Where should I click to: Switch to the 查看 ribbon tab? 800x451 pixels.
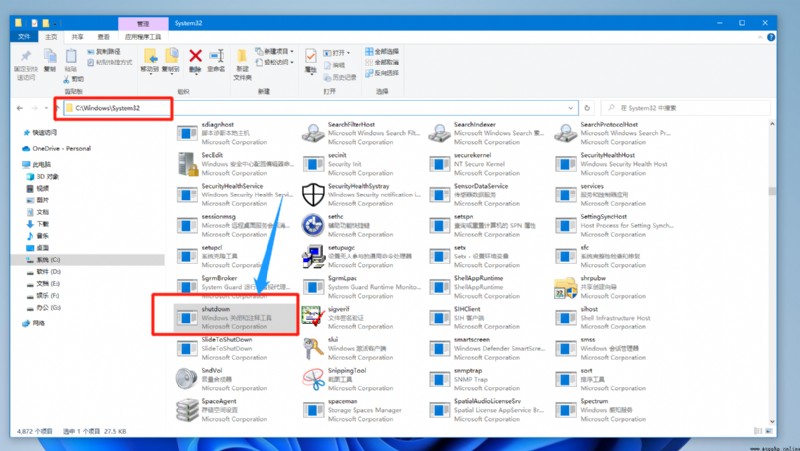(104, 37)
